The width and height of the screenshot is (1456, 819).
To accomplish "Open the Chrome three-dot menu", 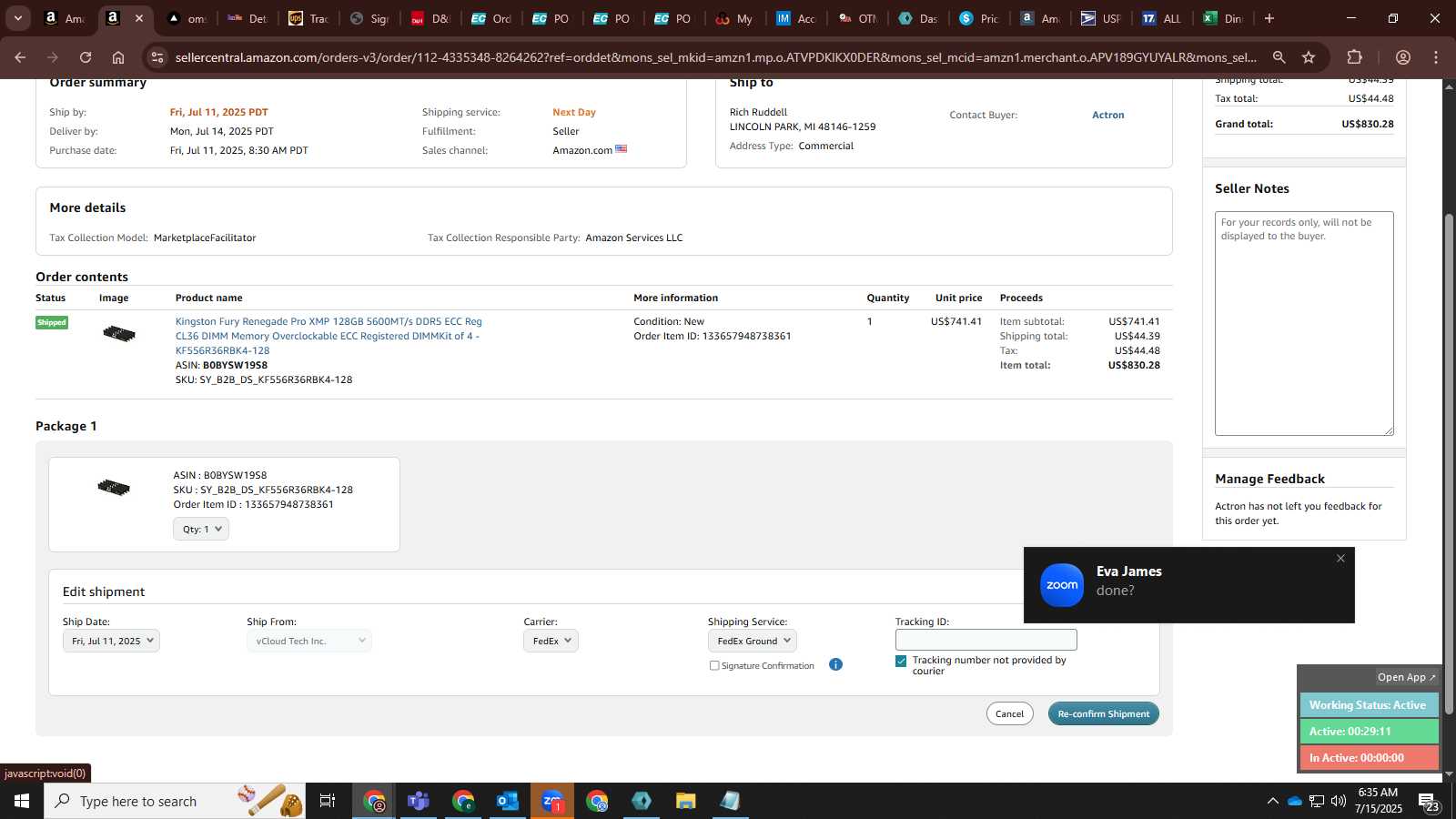I will pyautogui.click(x=1436, y=57).
